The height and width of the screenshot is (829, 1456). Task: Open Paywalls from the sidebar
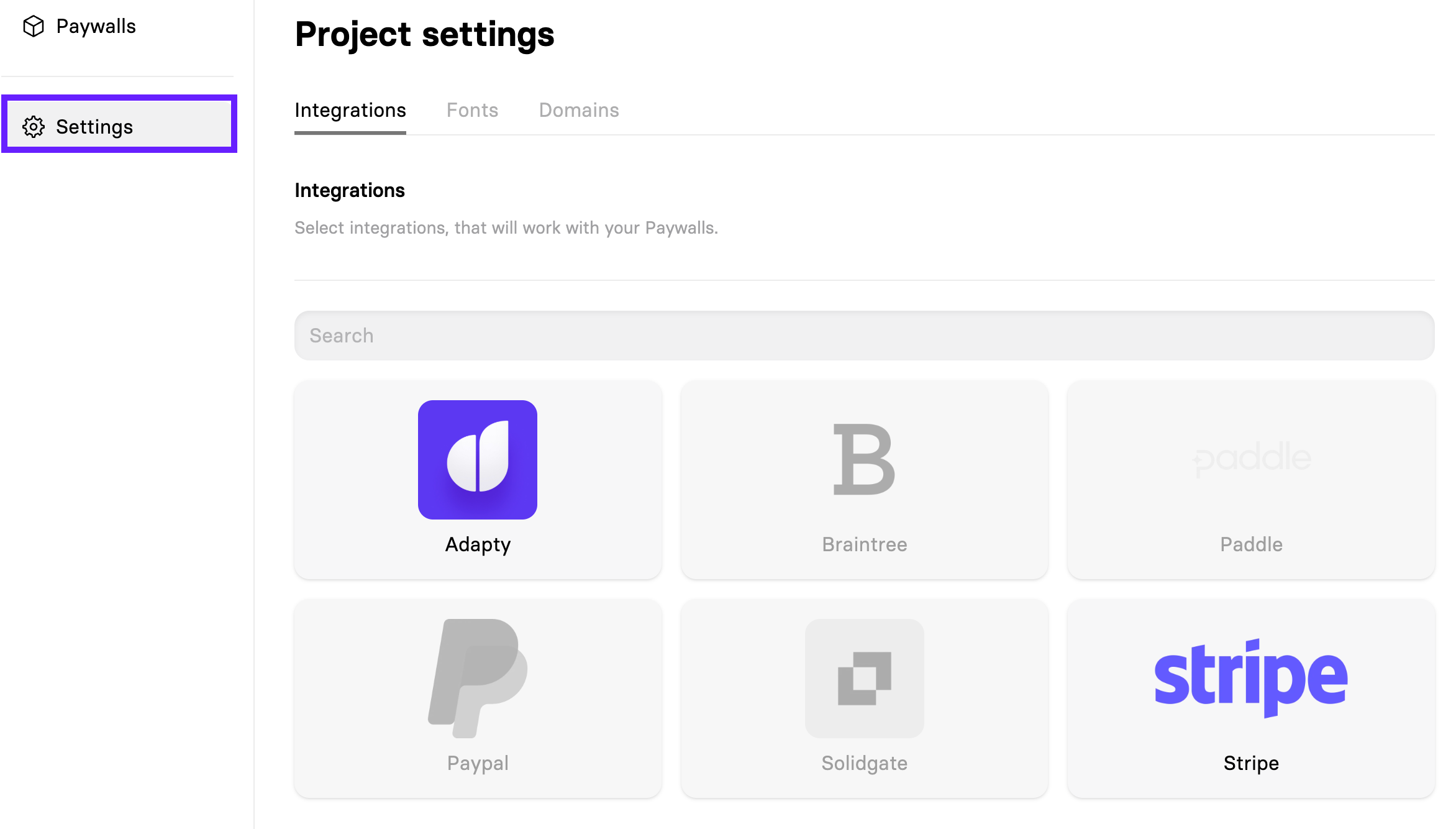click(x=96, y=26)
